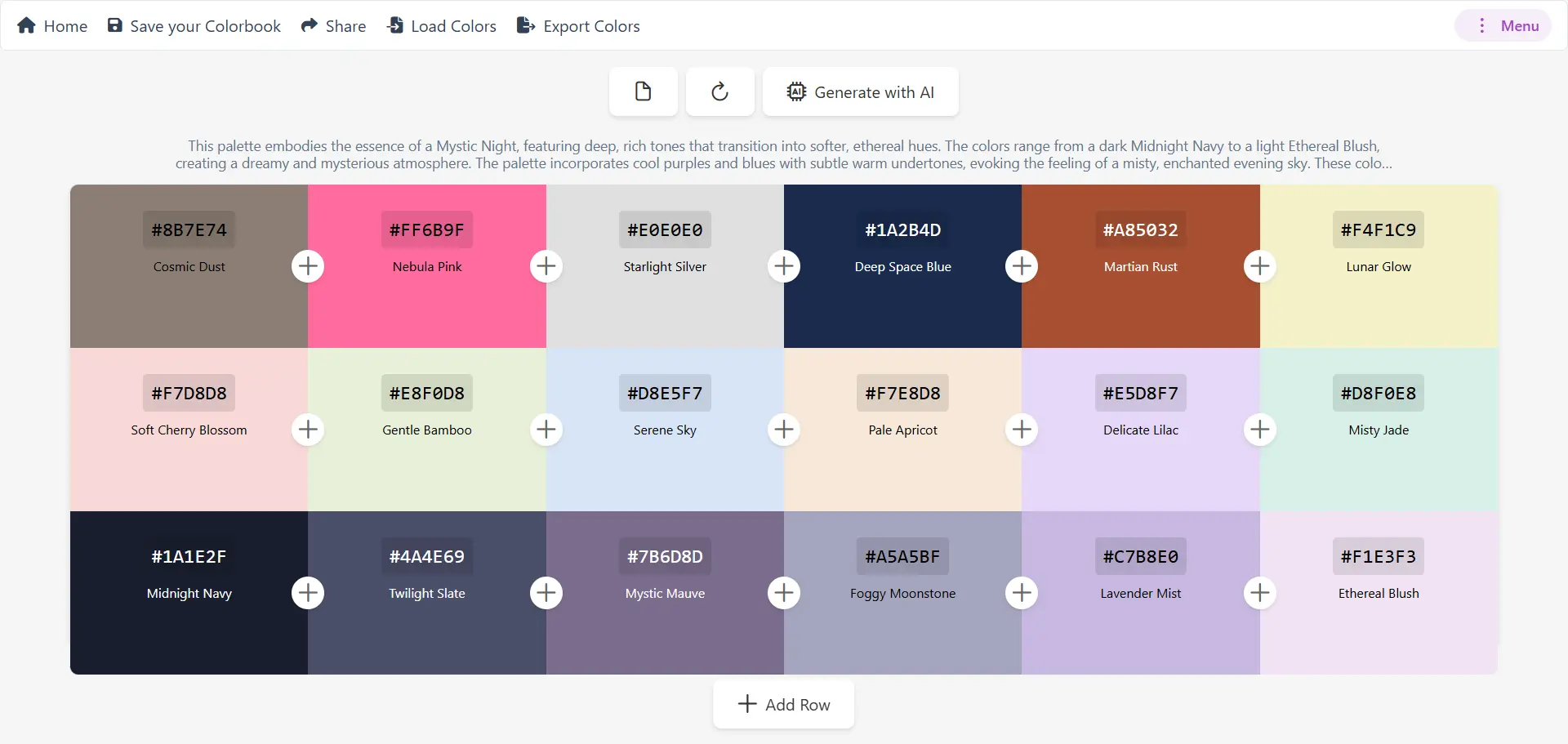Click the #C7B8E0 hex code
The height and width of the screenshot is (744, 1568).
(x=1141, y=557)
